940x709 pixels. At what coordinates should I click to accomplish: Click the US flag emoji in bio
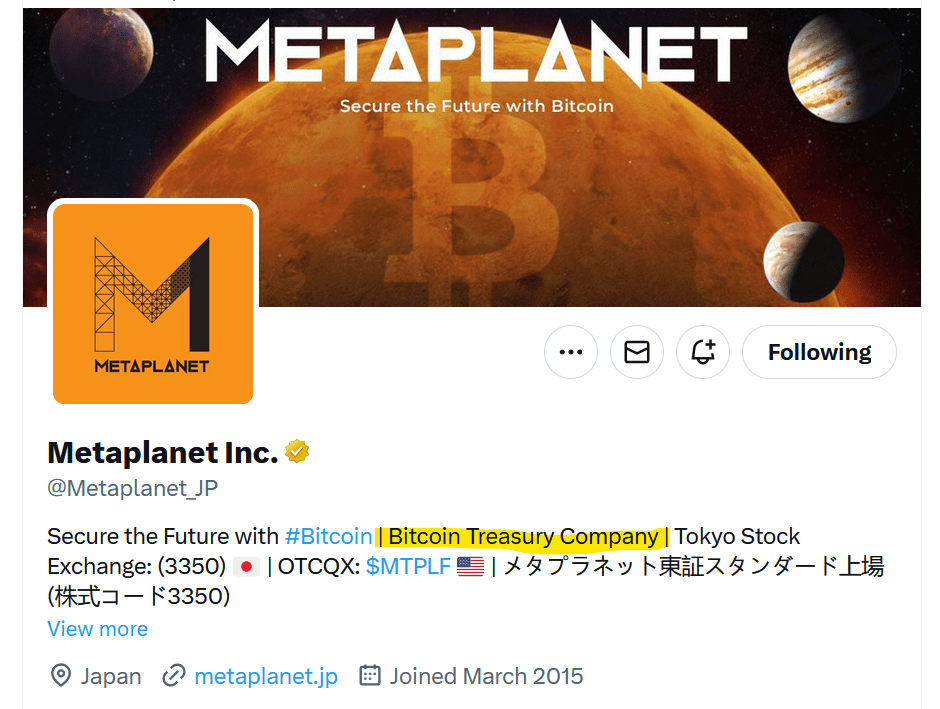470,567
